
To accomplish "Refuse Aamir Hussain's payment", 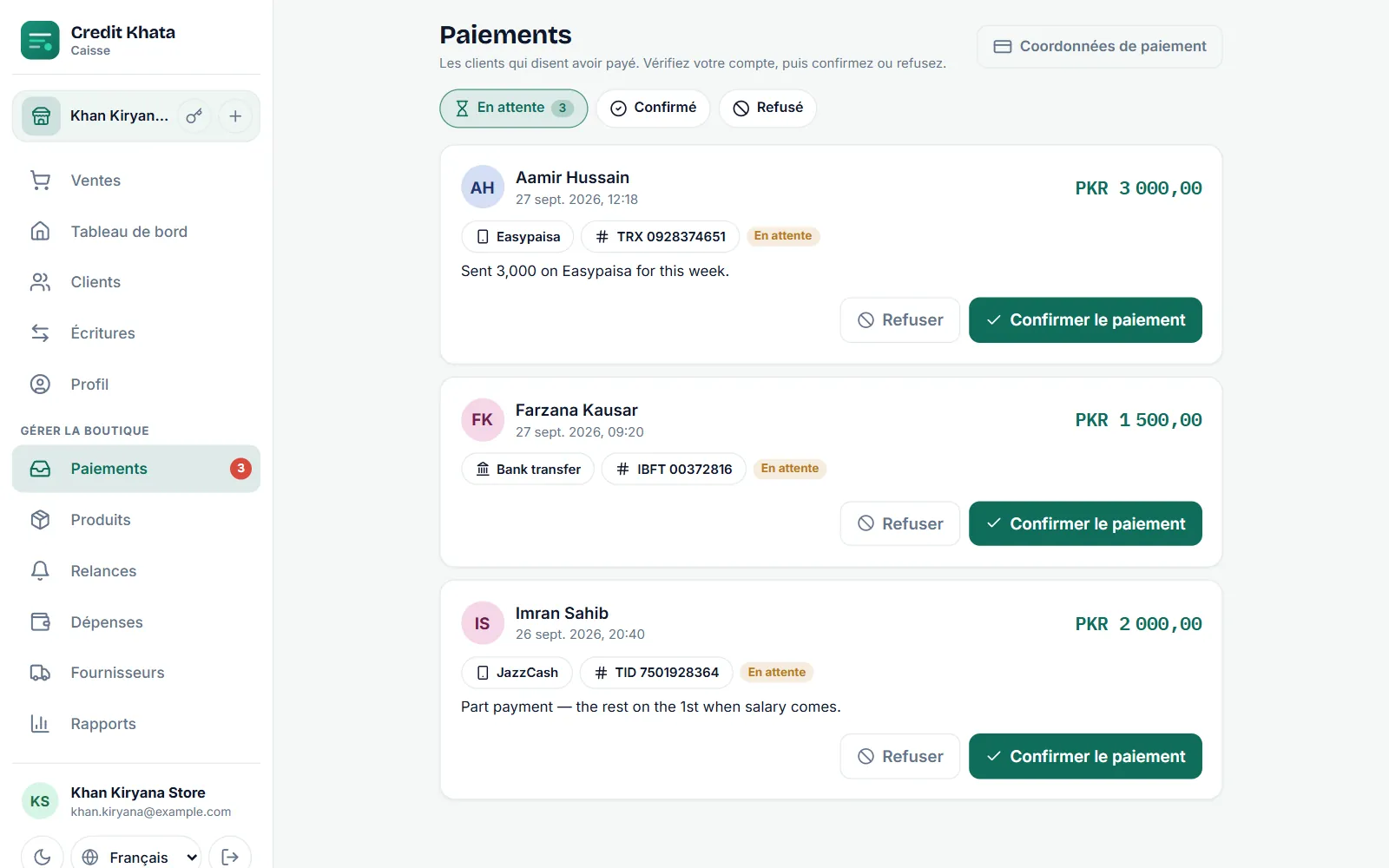I will (x=899, y=320).
